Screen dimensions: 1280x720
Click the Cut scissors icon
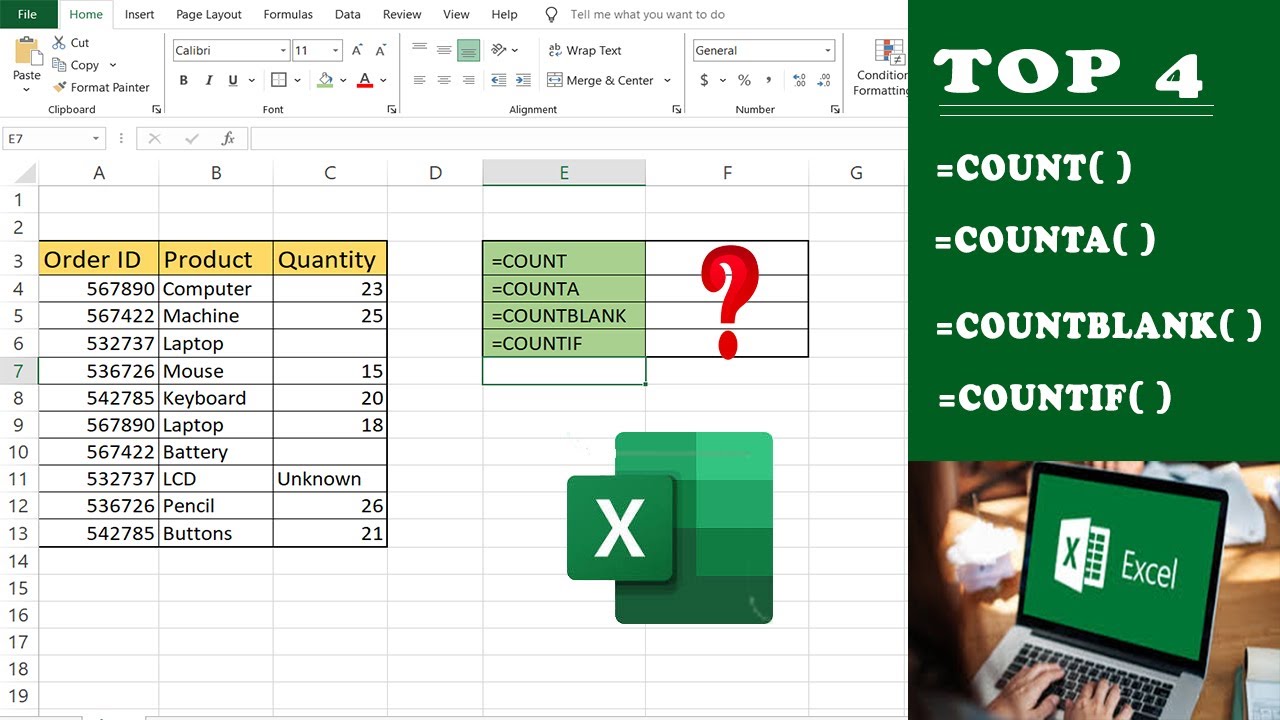tap(59, 43)
